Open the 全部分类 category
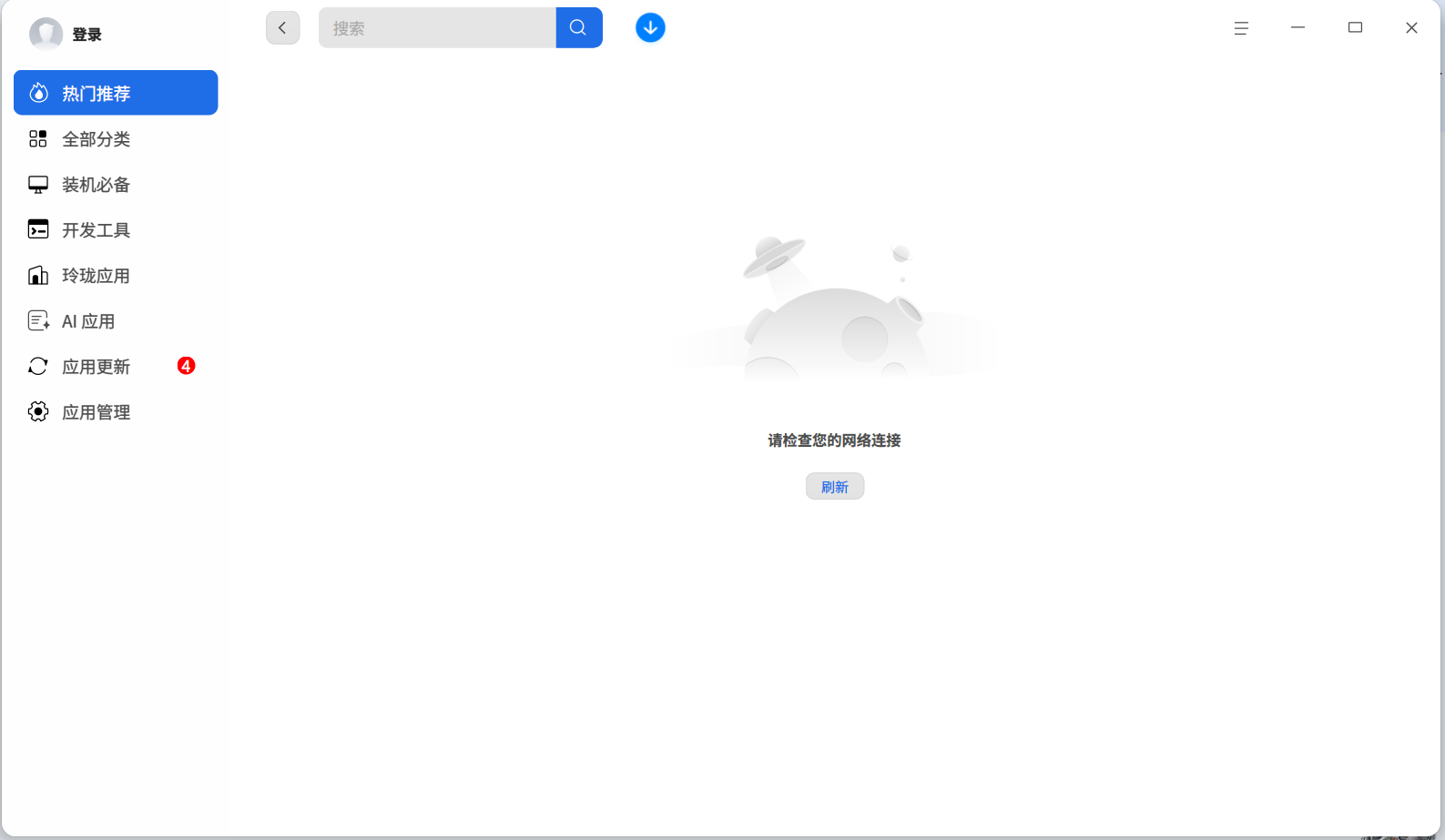 pyautogui.click(x=116, y=138)
